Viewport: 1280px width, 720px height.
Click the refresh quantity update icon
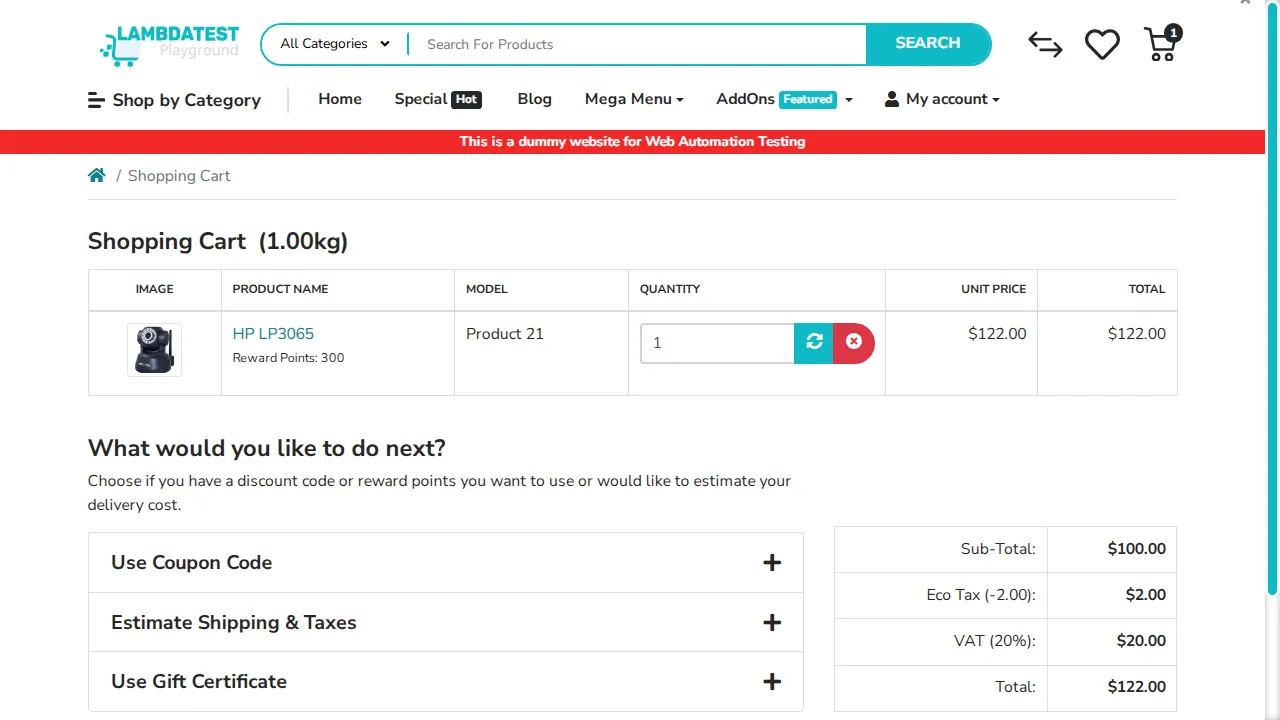pos(814,343)
